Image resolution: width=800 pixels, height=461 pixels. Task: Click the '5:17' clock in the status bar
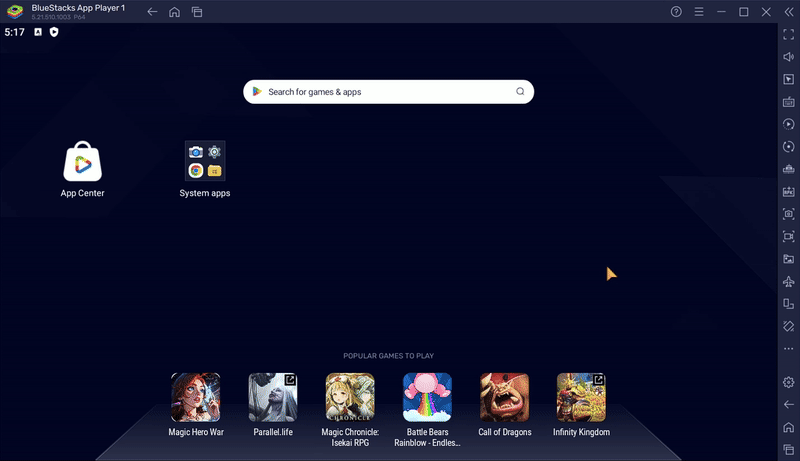click(x=14, y=32)
